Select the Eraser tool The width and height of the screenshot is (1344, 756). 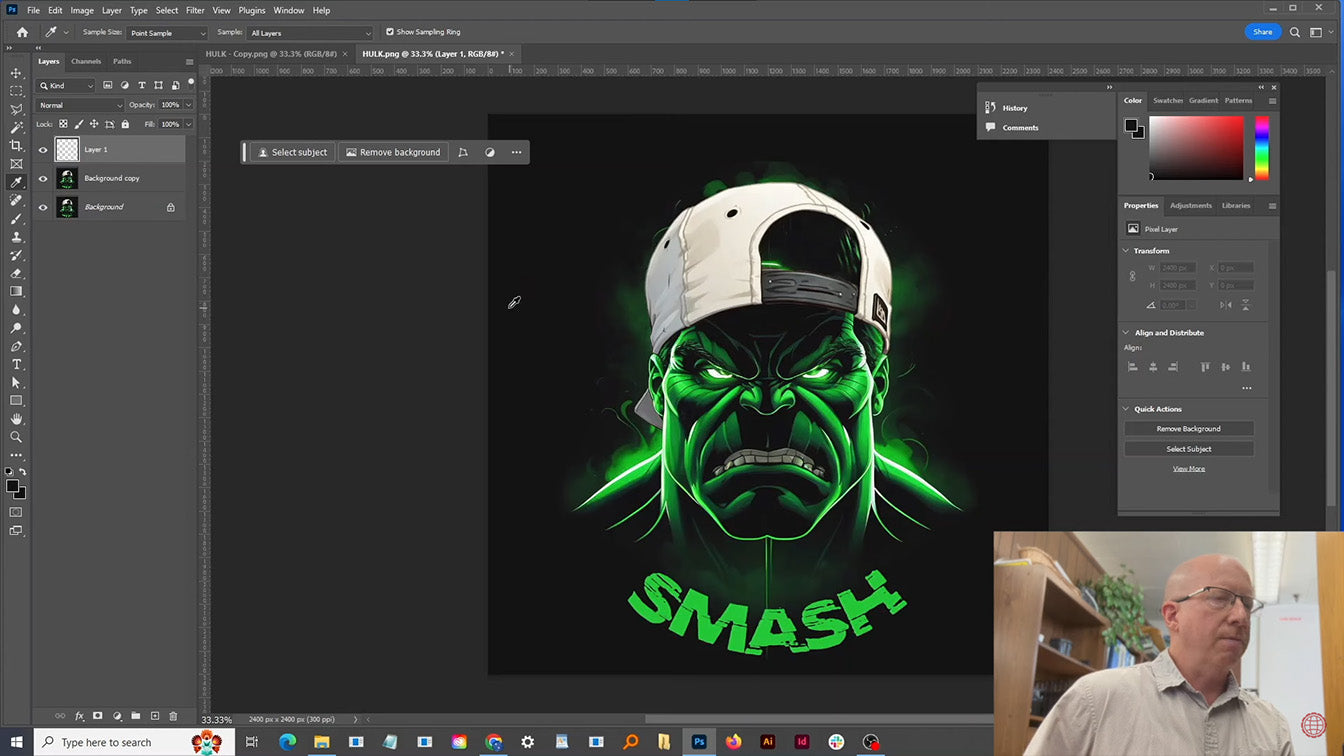tap(16, 273)
